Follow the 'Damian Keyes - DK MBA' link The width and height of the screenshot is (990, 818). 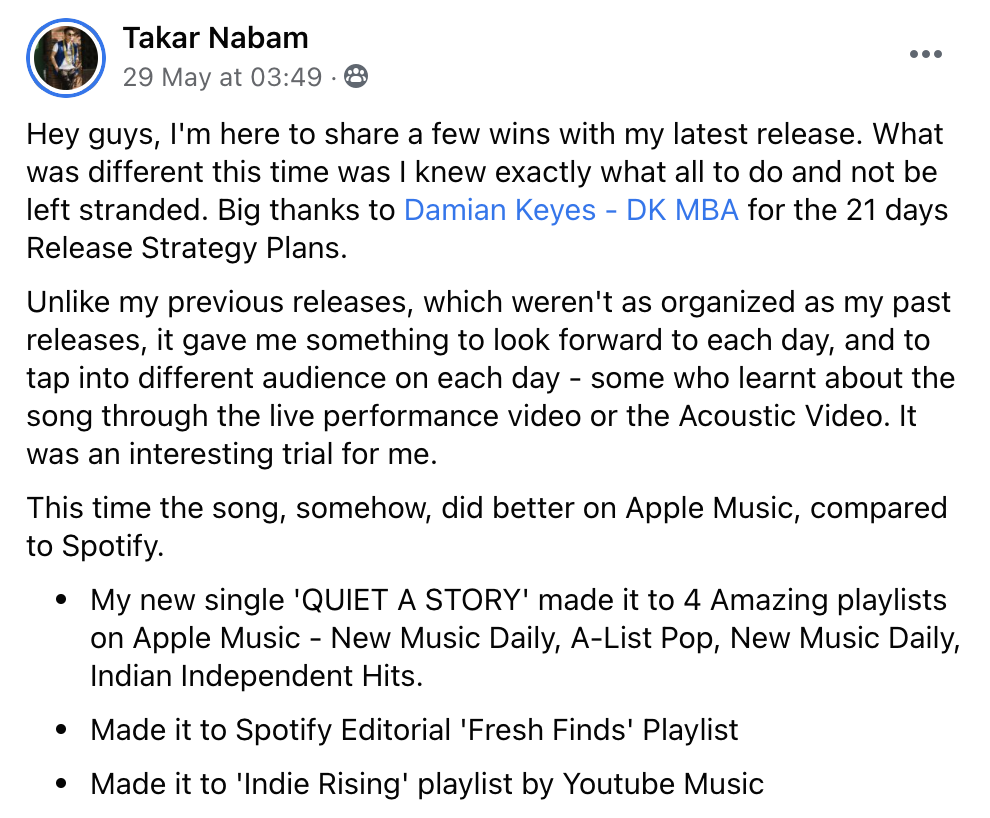click(x=571, y=210)
